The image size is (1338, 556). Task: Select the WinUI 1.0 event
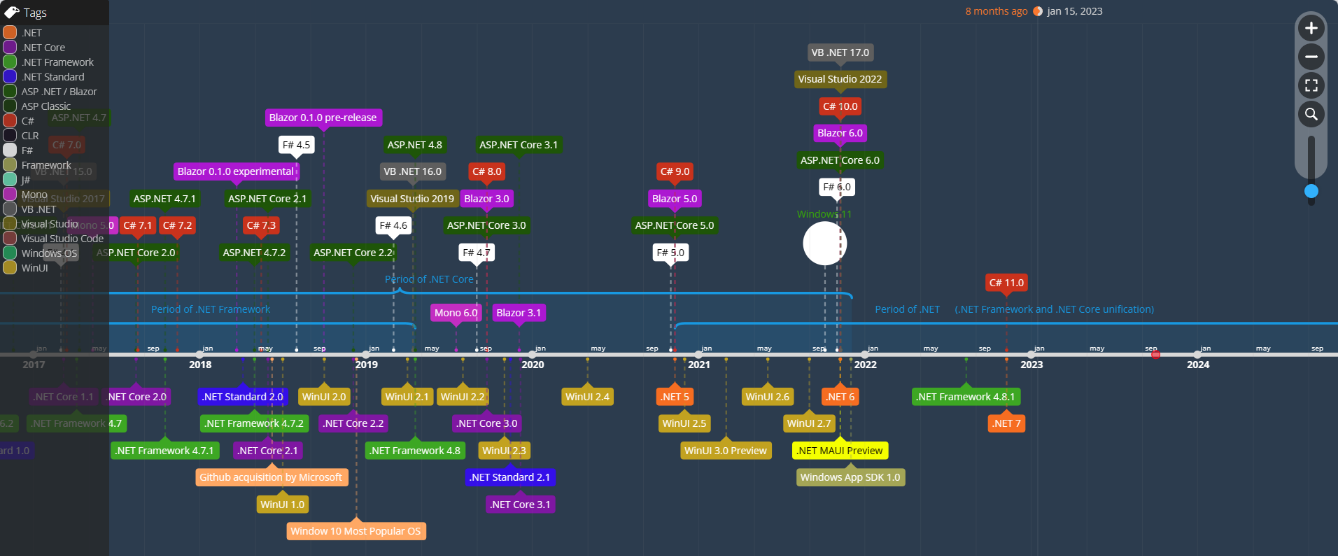(283, 505)
